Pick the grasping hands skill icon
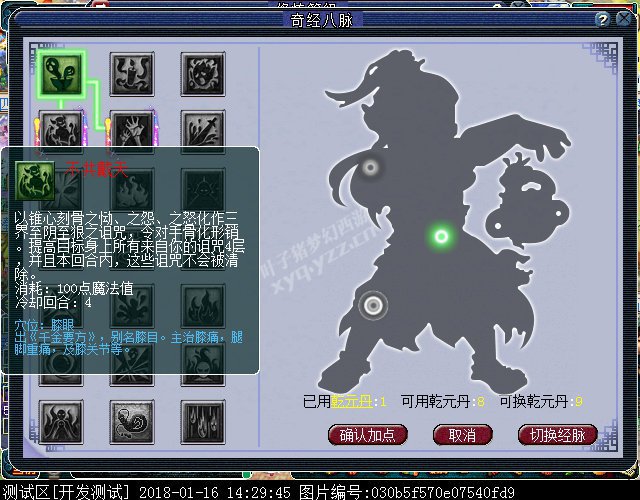The image size is (640, 500). click(x=132, y=130)
